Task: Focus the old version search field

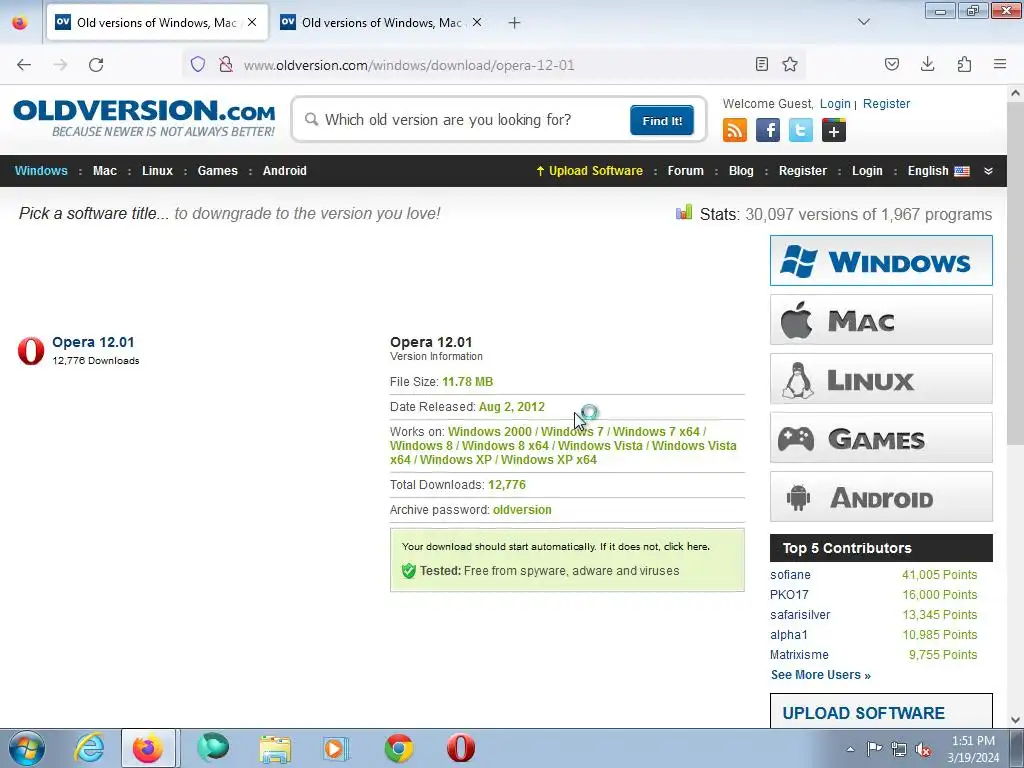Action: (x=467, y=120)
